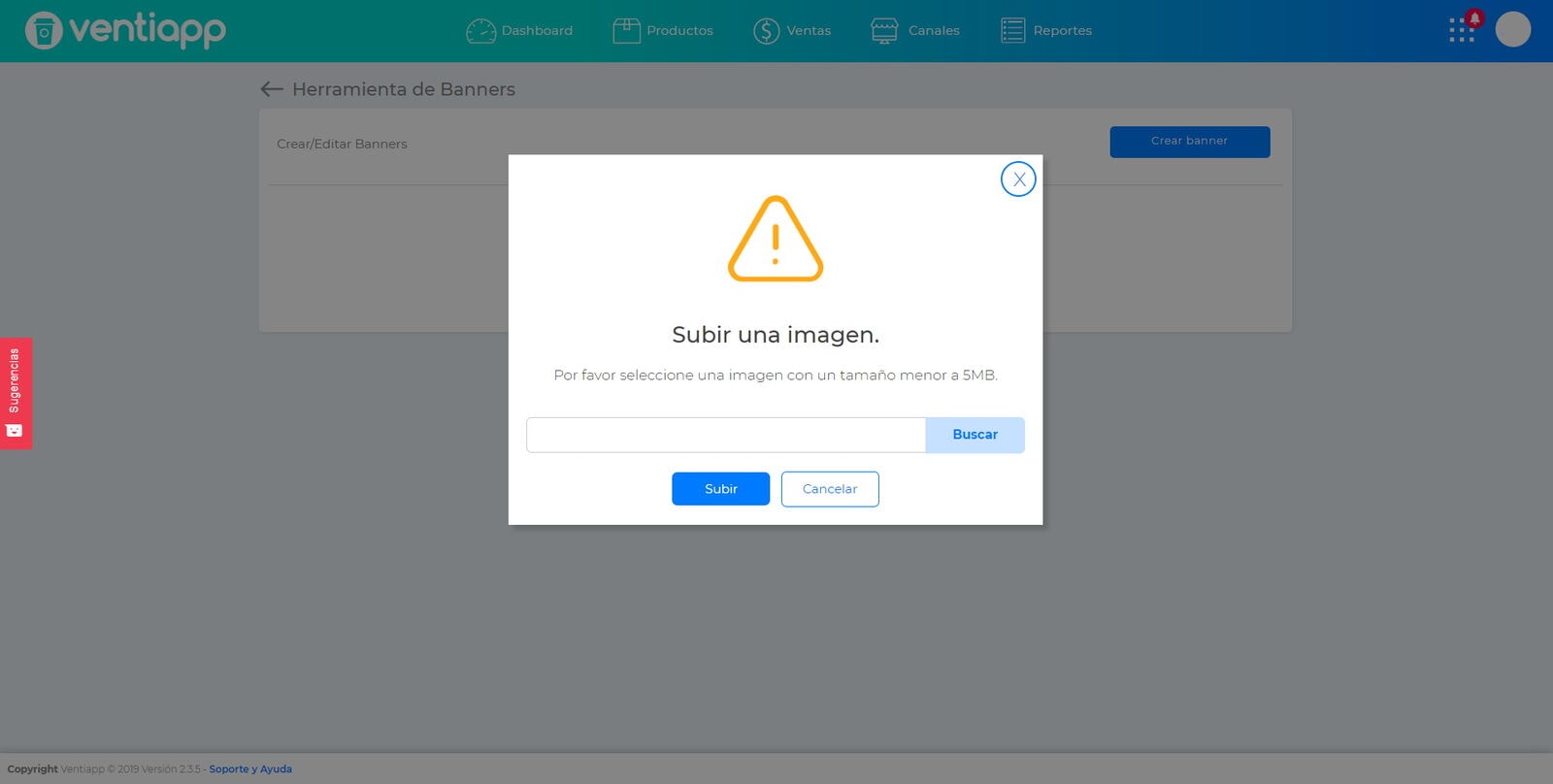Click the 5MB size limit message

pos(776,376)
